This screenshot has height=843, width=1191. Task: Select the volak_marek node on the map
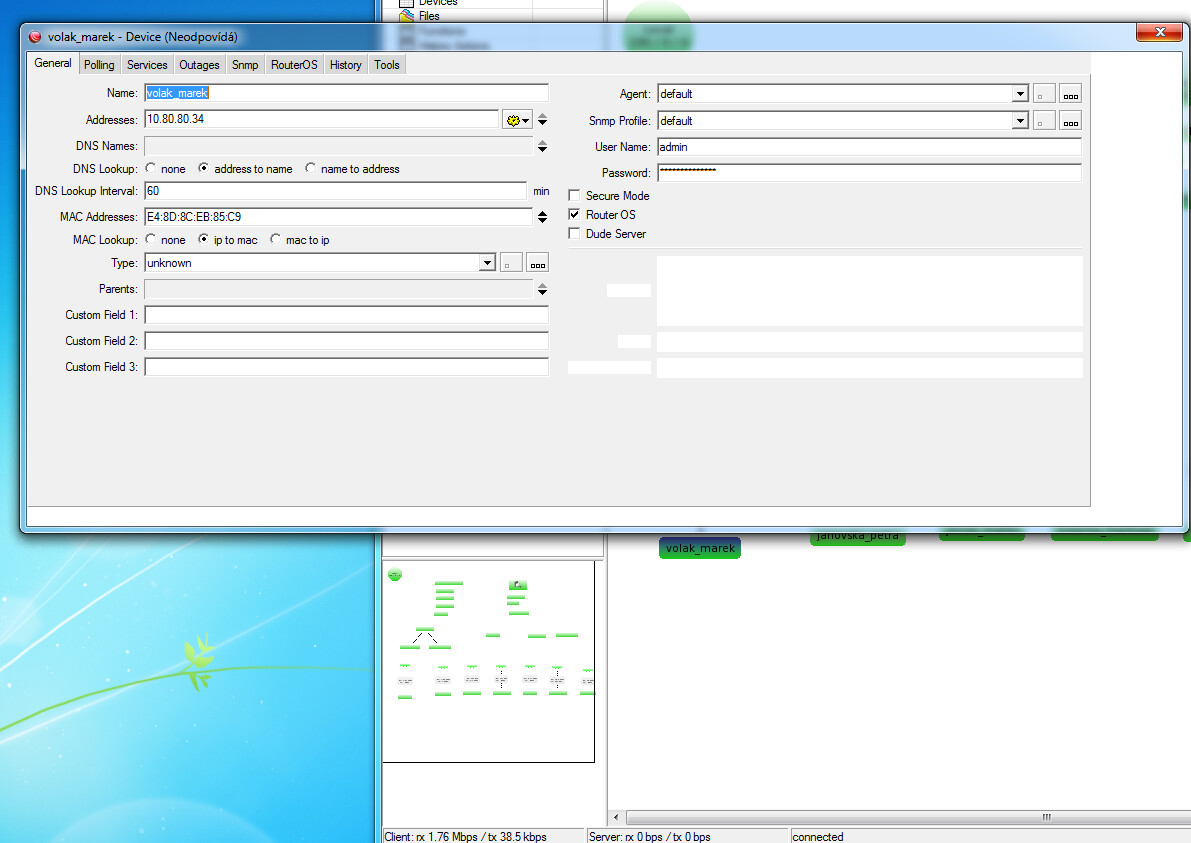pyautogui.click(x=699, y=548)
